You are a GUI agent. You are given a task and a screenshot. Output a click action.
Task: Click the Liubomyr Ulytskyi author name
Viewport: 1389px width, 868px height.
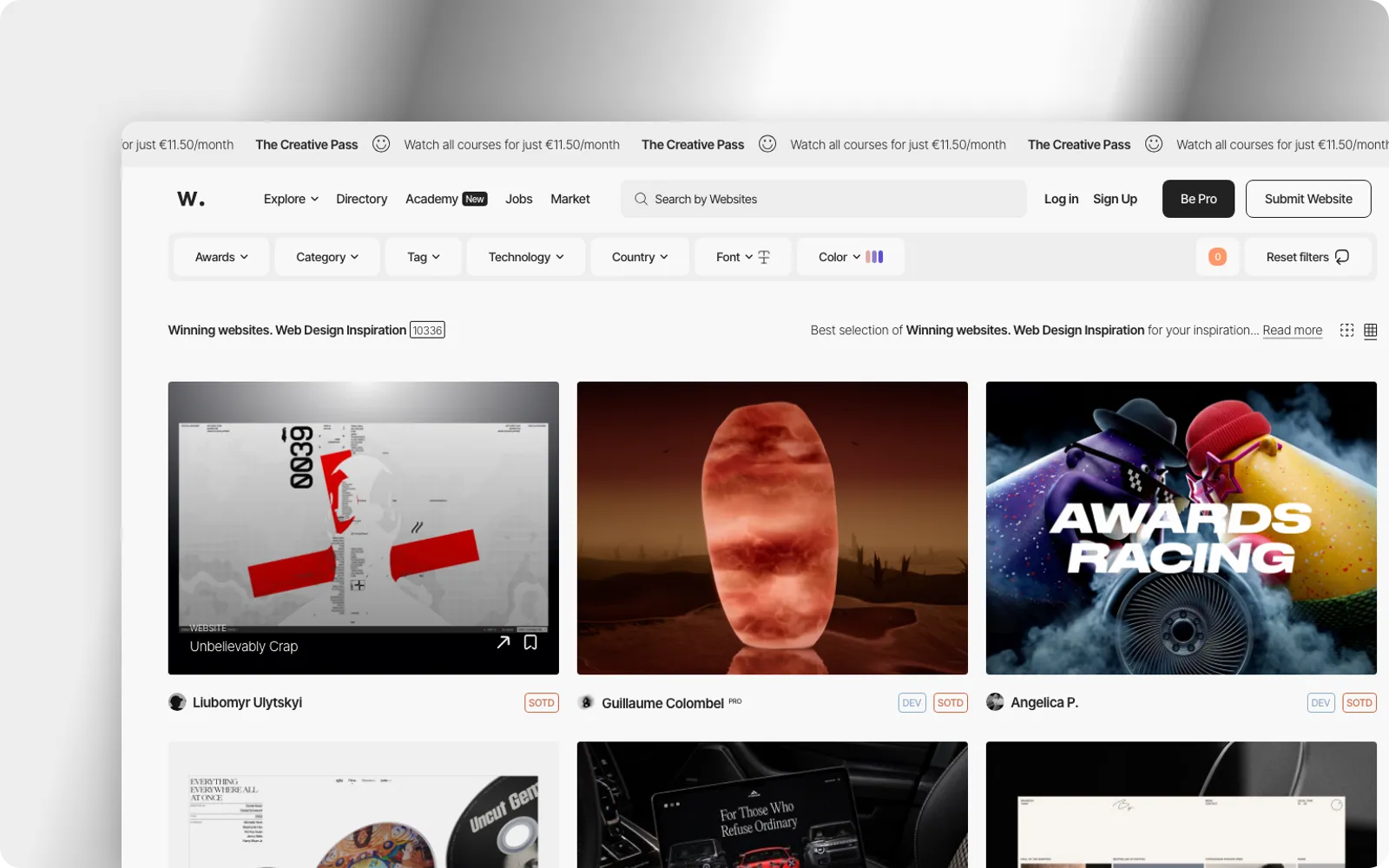coord(247,702)
